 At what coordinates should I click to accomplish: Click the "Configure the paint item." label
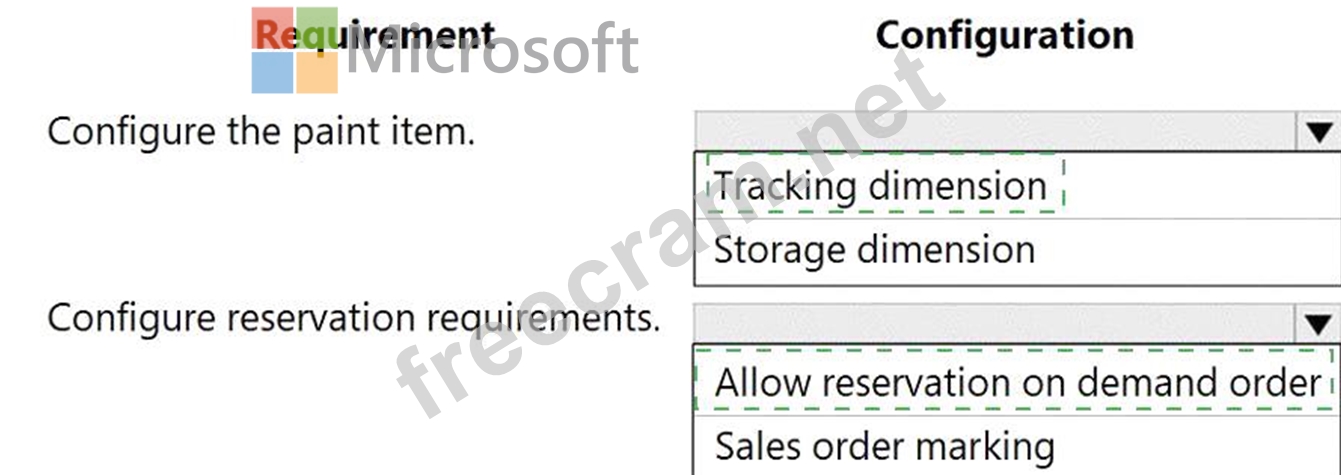(261, 131)
